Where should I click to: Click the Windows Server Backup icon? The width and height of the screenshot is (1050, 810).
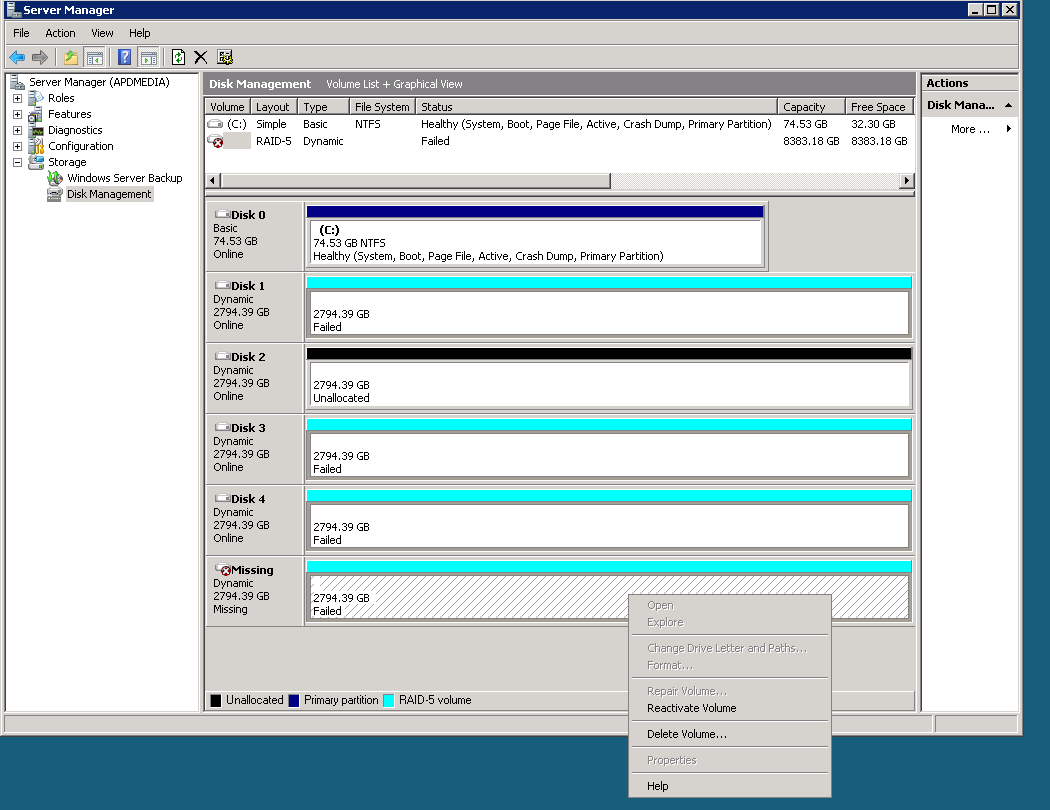coord(55,179)
